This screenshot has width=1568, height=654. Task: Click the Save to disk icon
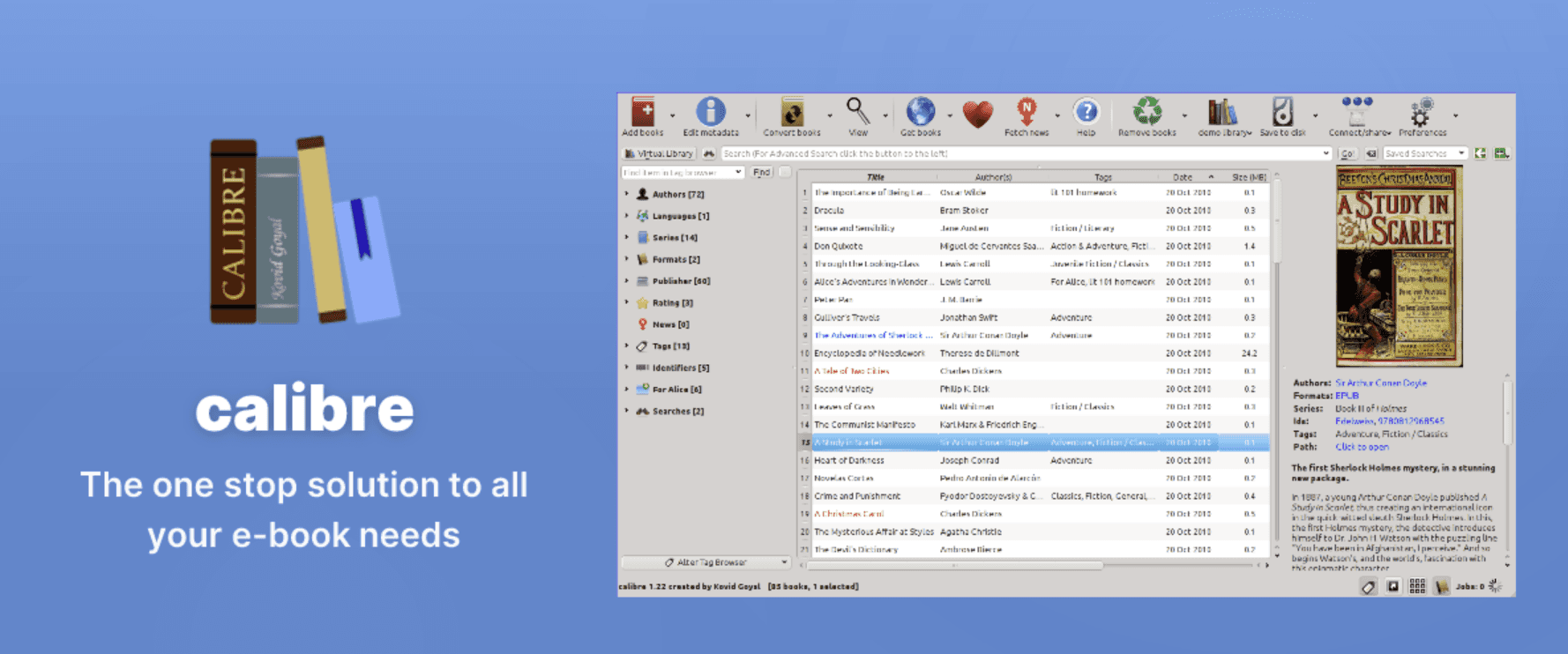click(x=1282, y=113)
